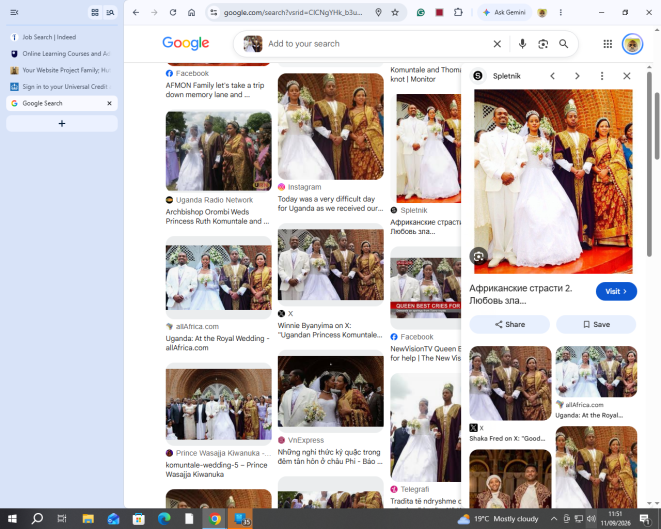Switch to the Online Learning Courses tab
The image size is (661, 529).
[62, 54]
